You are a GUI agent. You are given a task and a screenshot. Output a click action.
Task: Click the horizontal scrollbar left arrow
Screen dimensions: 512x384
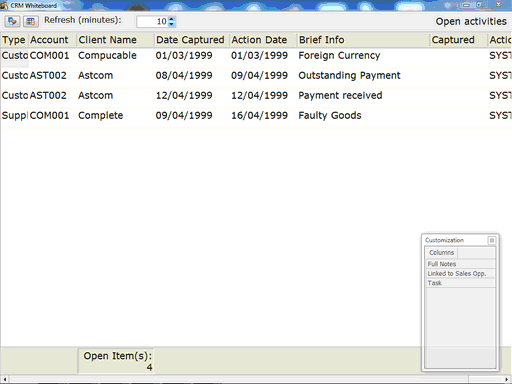coord(5,379)
